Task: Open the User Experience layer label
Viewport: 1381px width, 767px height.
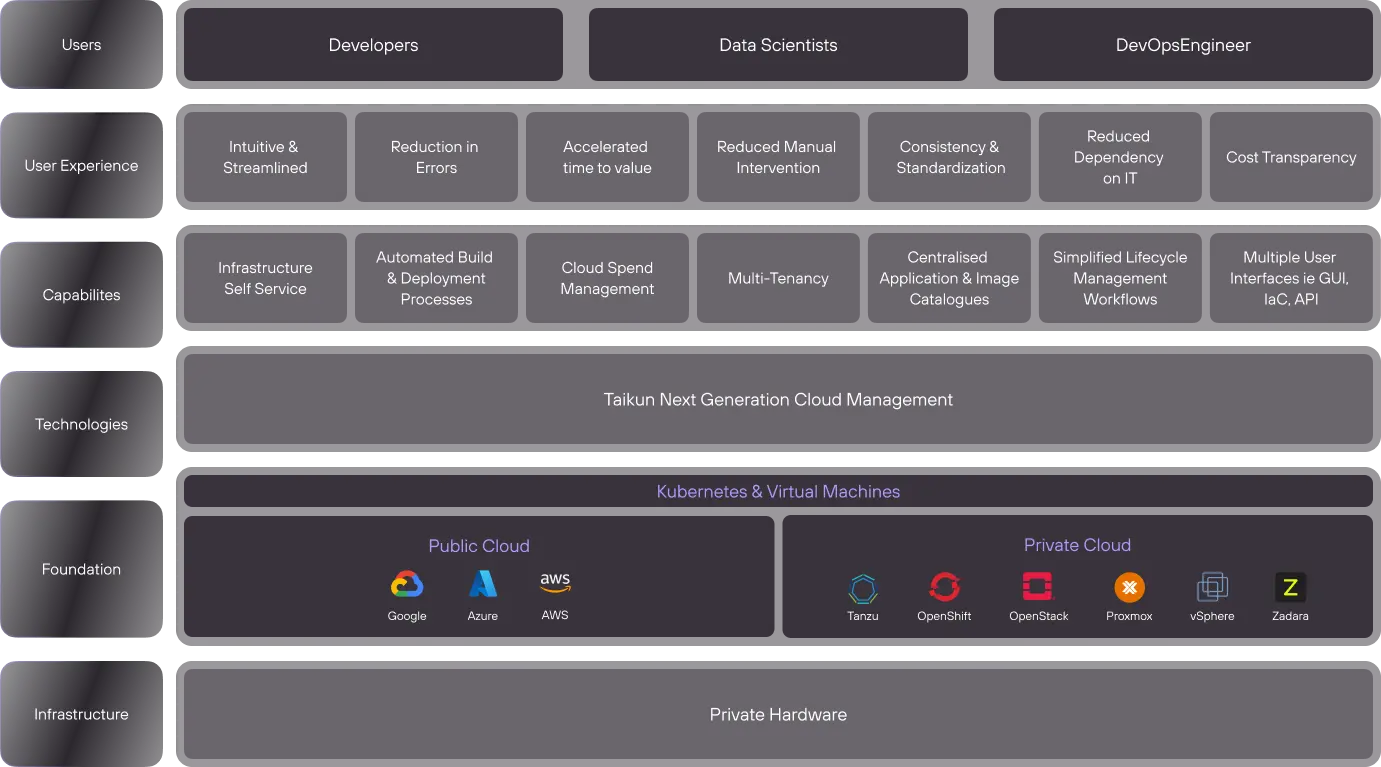Action: point(81,166)
